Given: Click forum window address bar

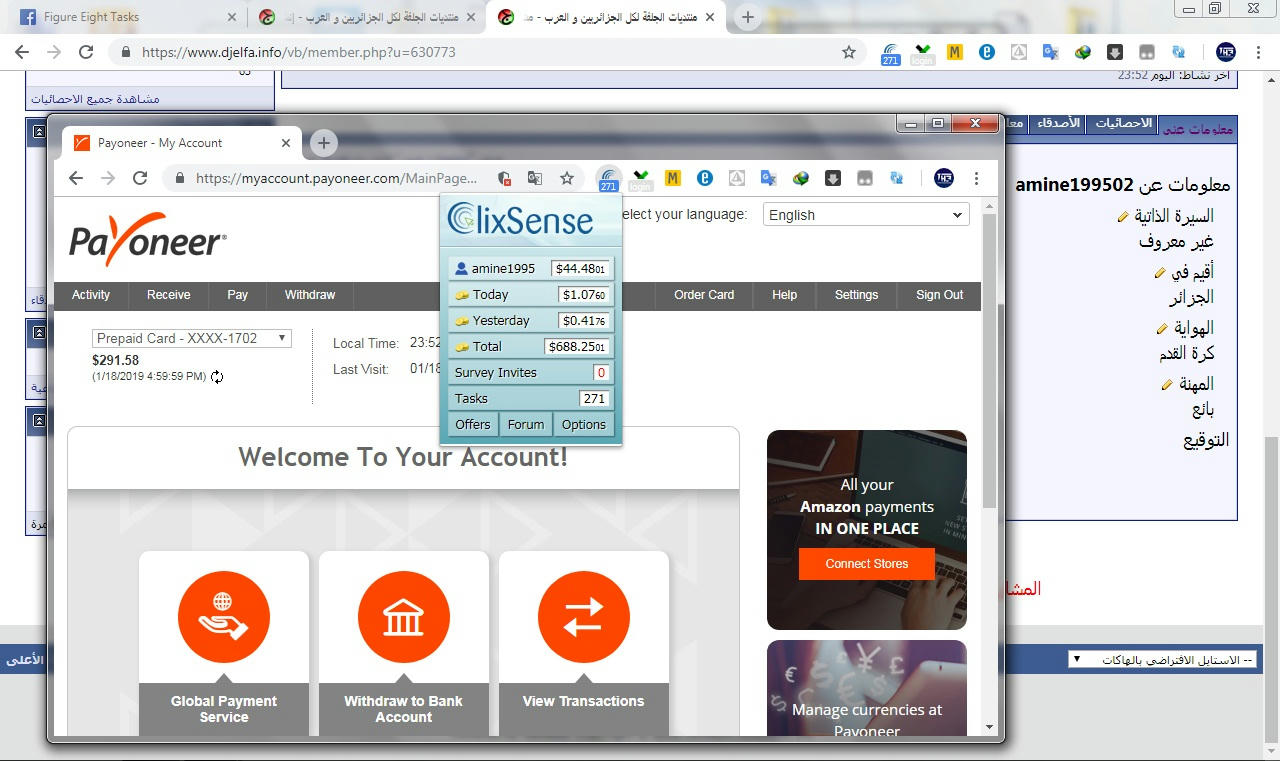Looking at the screenshot, I should 488,52.
